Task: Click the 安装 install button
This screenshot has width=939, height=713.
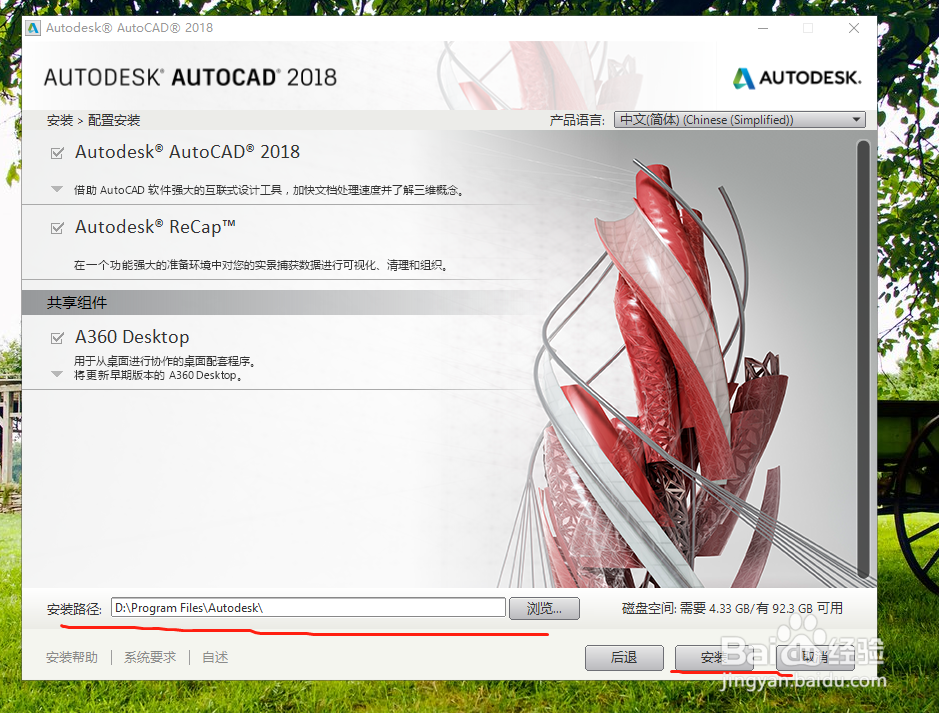Action: tap(714, 657)
